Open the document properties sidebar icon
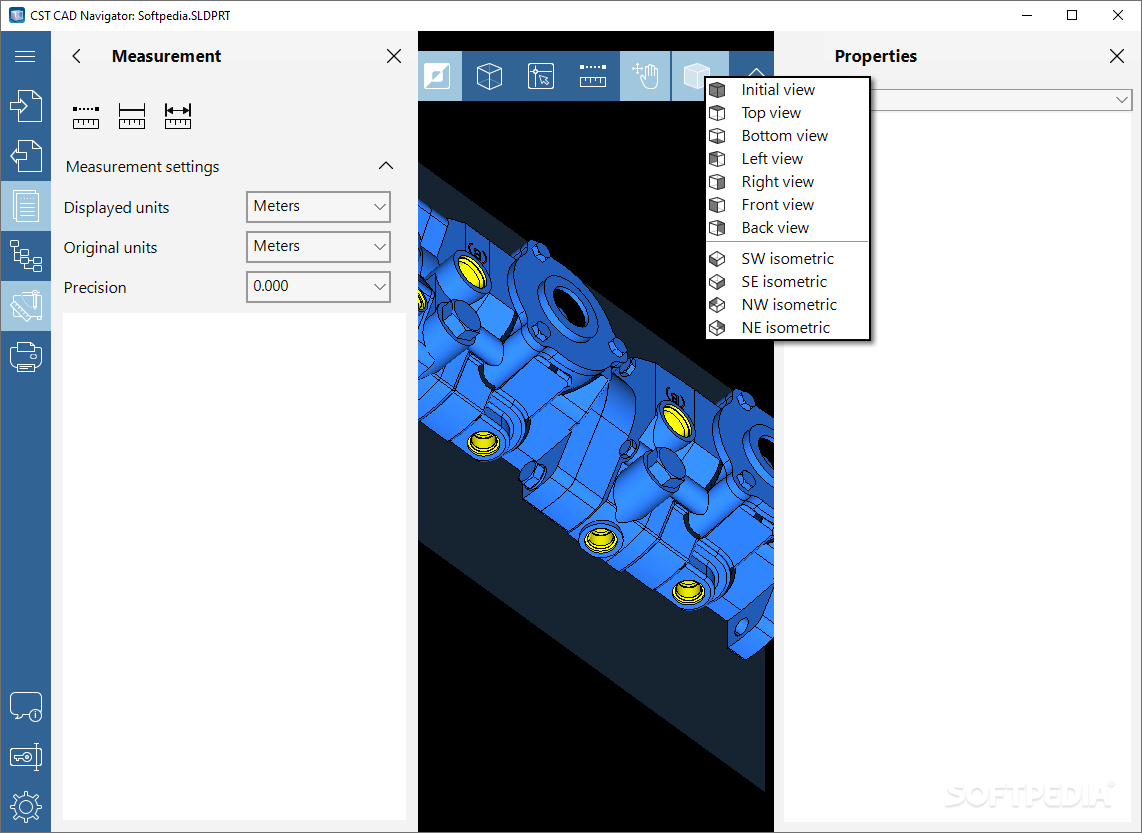This screenshot has width=1142, height=833. (25, 206)
